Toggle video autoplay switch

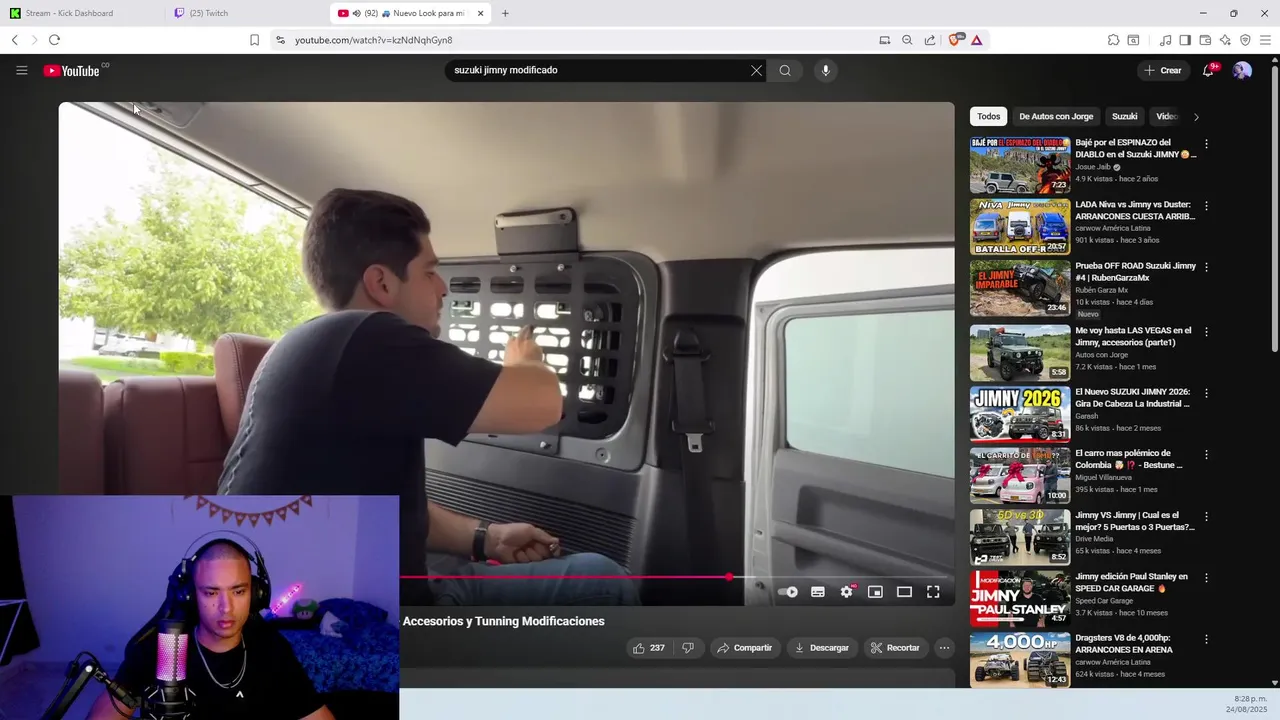788,592
